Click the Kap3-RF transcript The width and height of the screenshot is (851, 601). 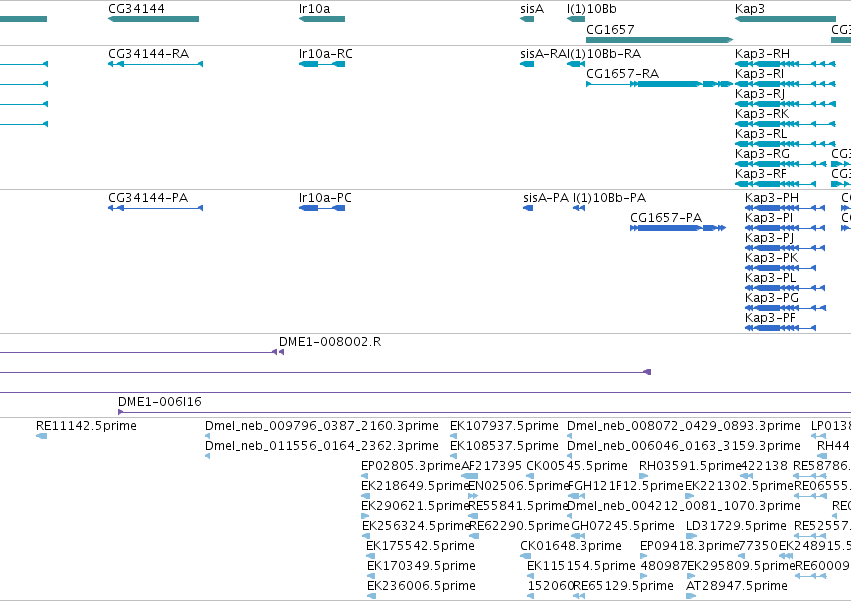click(775, 184)
